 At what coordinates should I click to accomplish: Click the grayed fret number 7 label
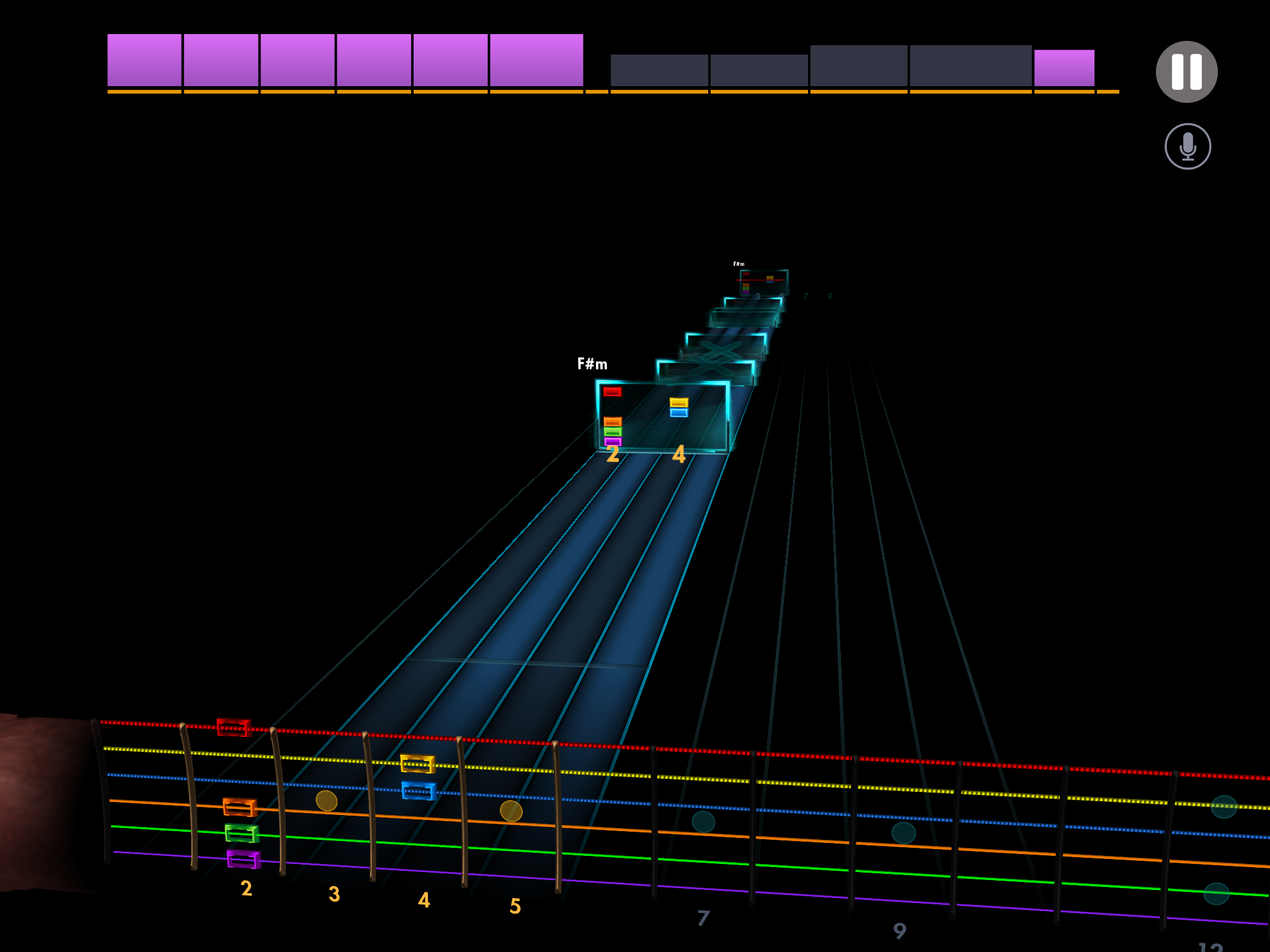(703, 918)
